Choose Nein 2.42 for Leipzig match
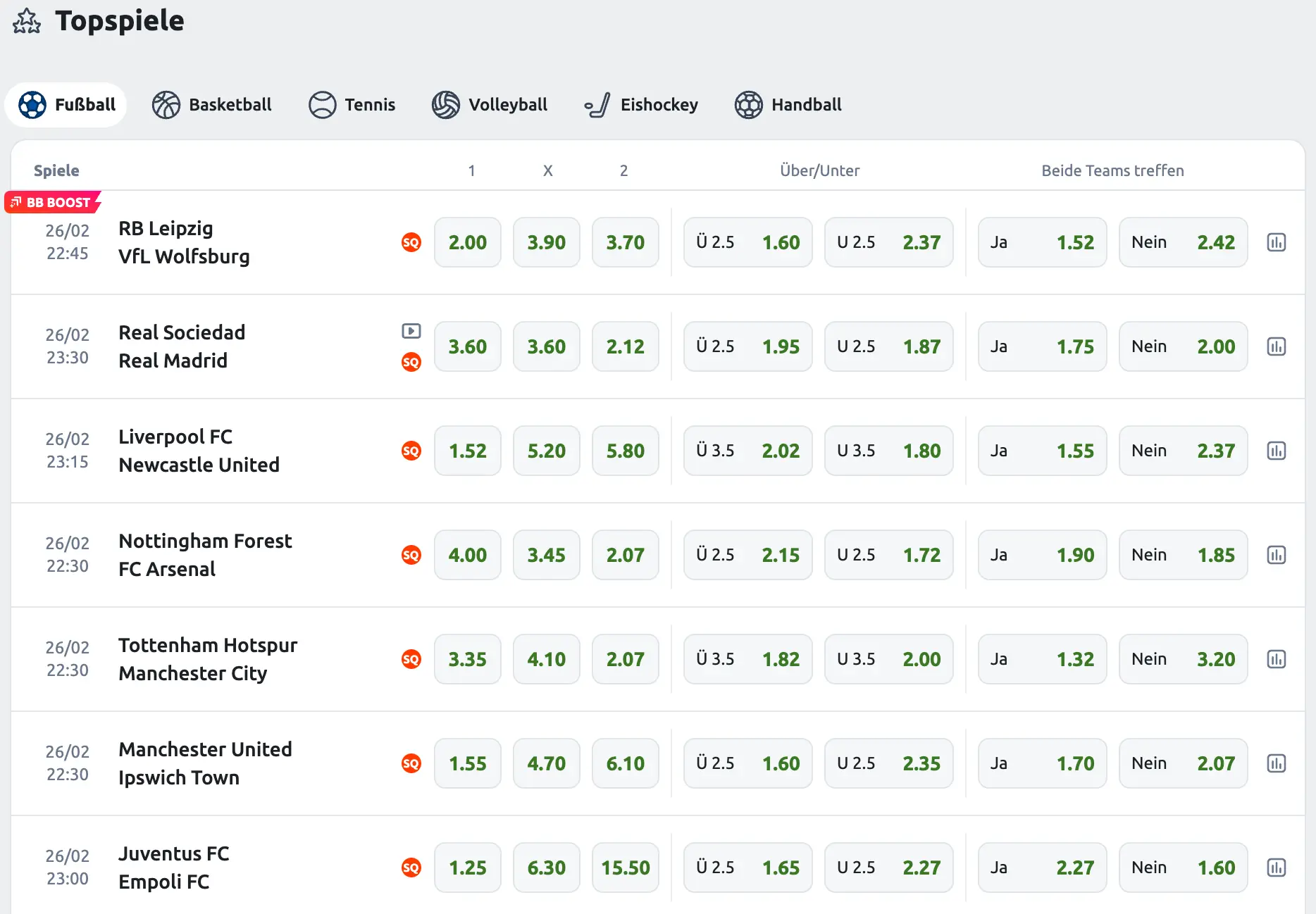Screen dimensions: 1316x914 [1184, 242]
